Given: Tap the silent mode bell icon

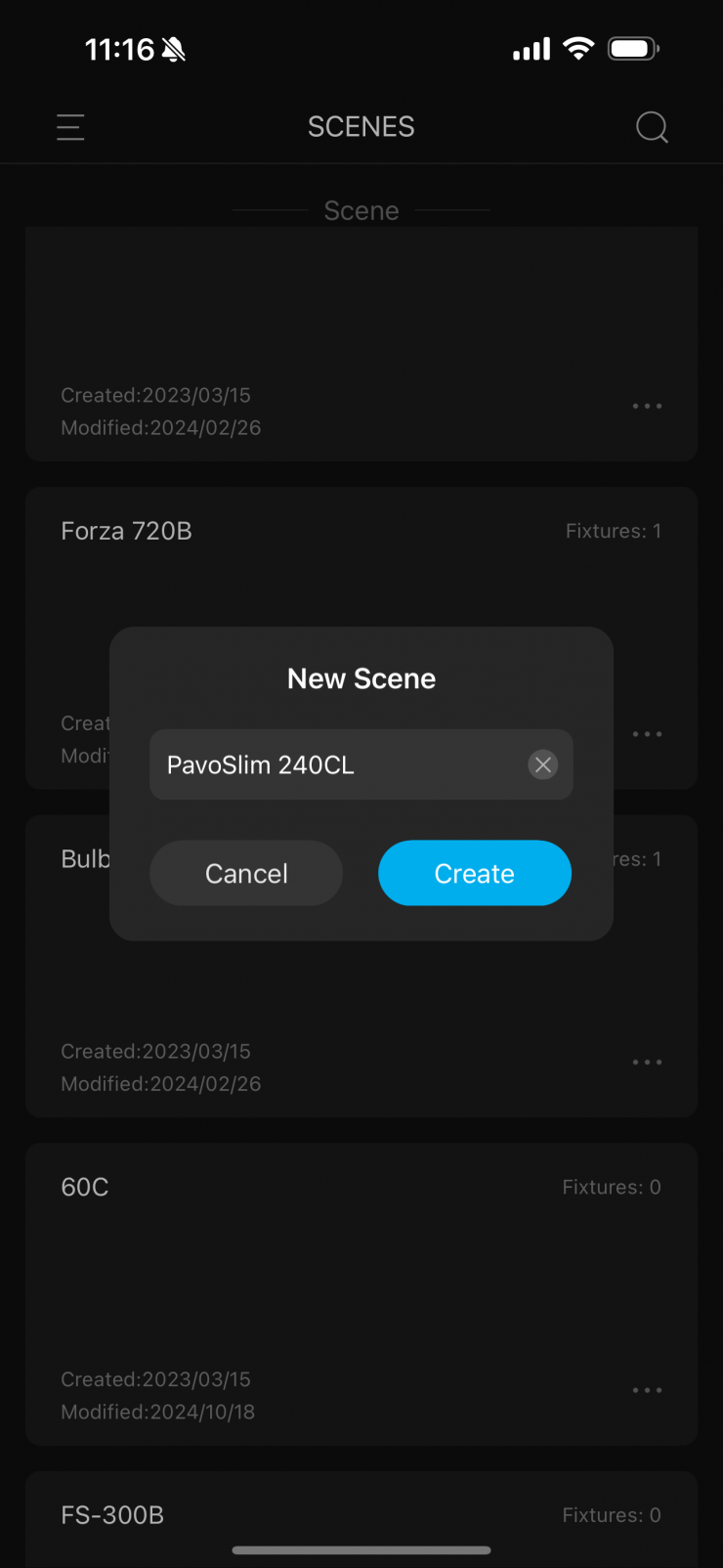Looking at the screenshot, I should 174,49.
